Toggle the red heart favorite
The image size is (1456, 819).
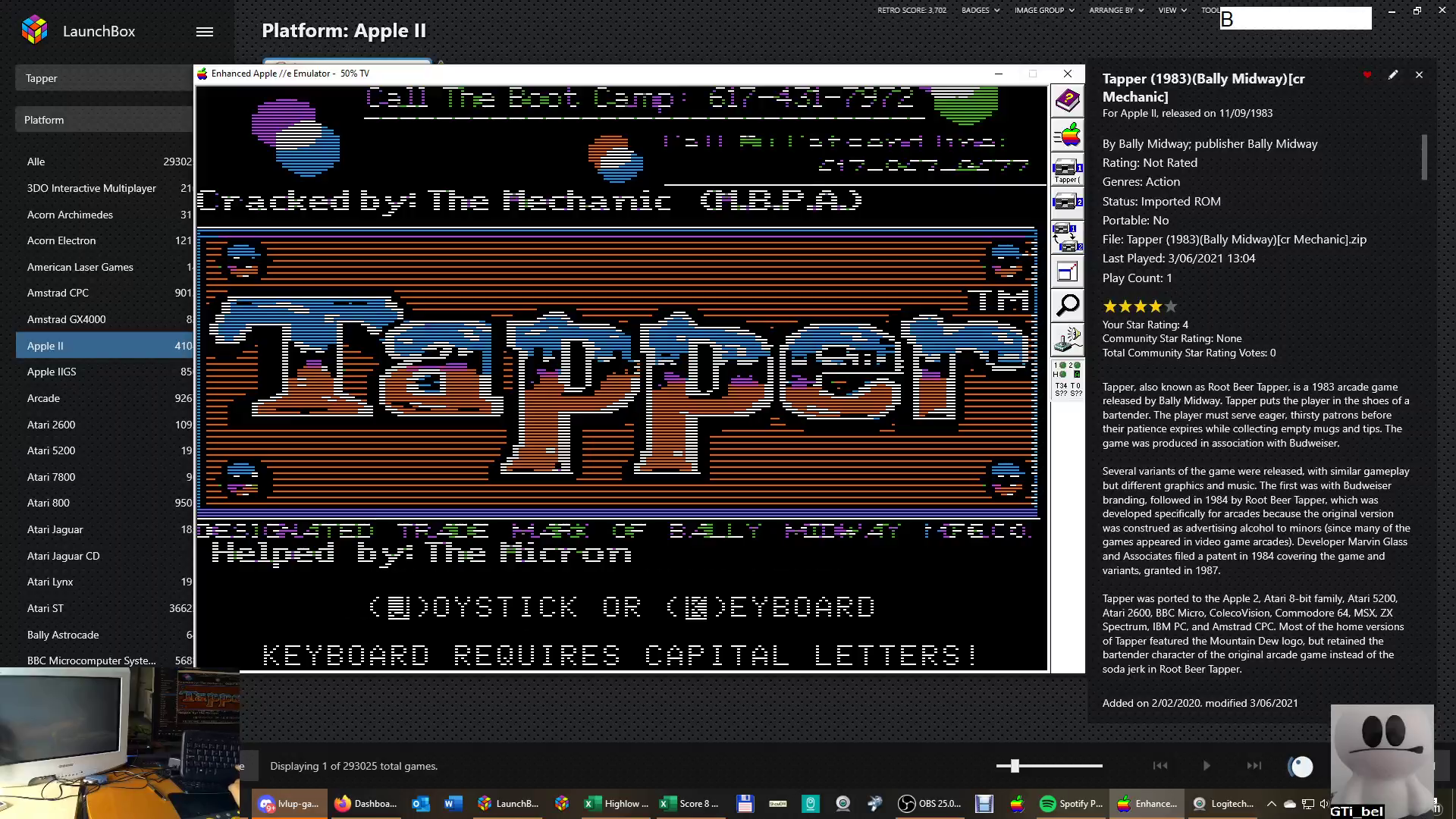[1367, 75]
